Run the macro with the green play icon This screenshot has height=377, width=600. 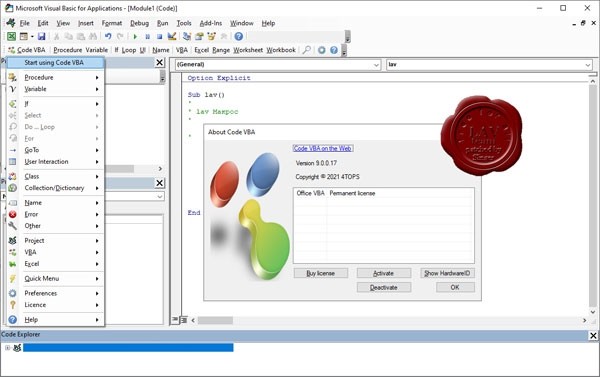(135, 36)
